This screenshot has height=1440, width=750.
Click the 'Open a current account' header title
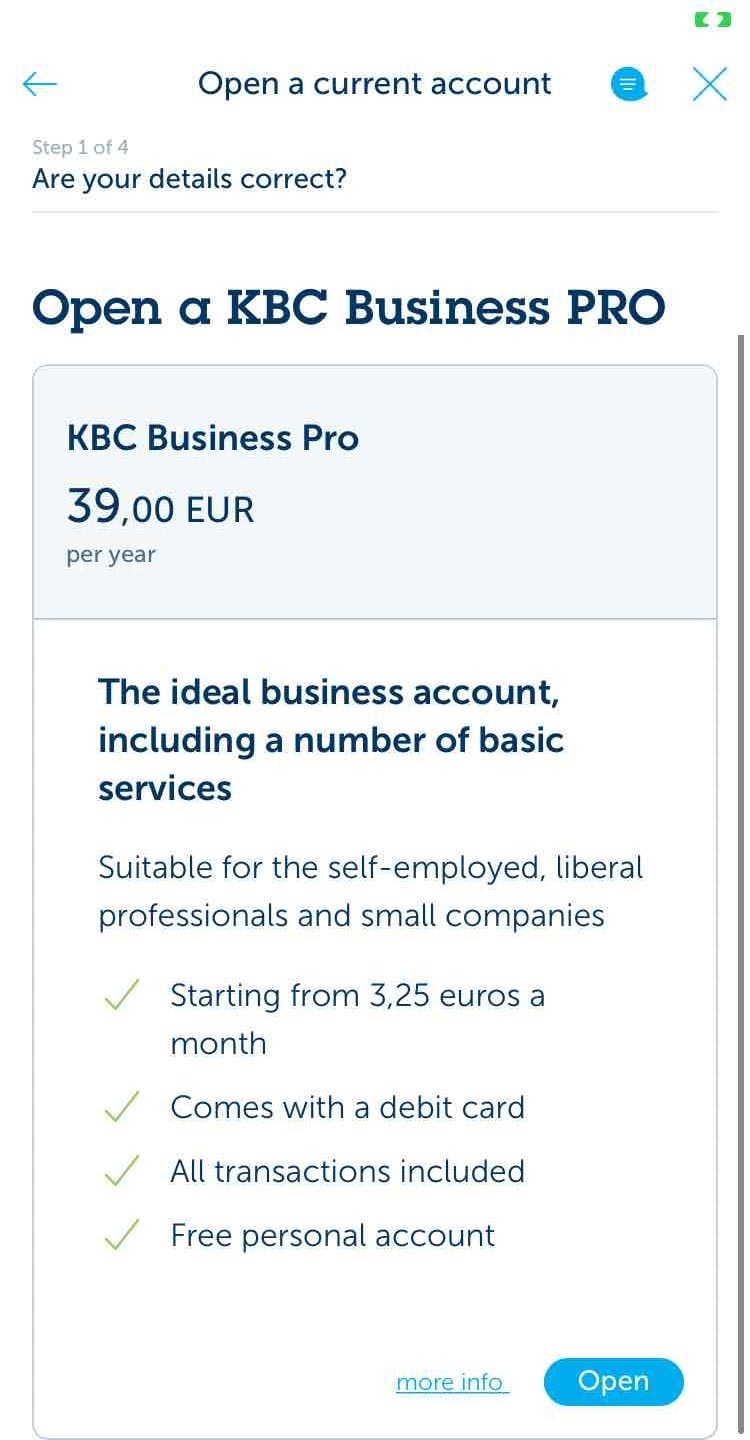point(375,84)
